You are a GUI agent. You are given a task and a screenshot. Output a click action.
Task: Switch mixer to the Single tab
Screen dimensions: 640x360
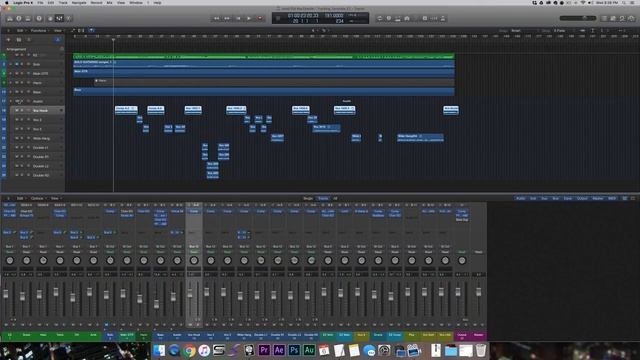click(308, 198)
